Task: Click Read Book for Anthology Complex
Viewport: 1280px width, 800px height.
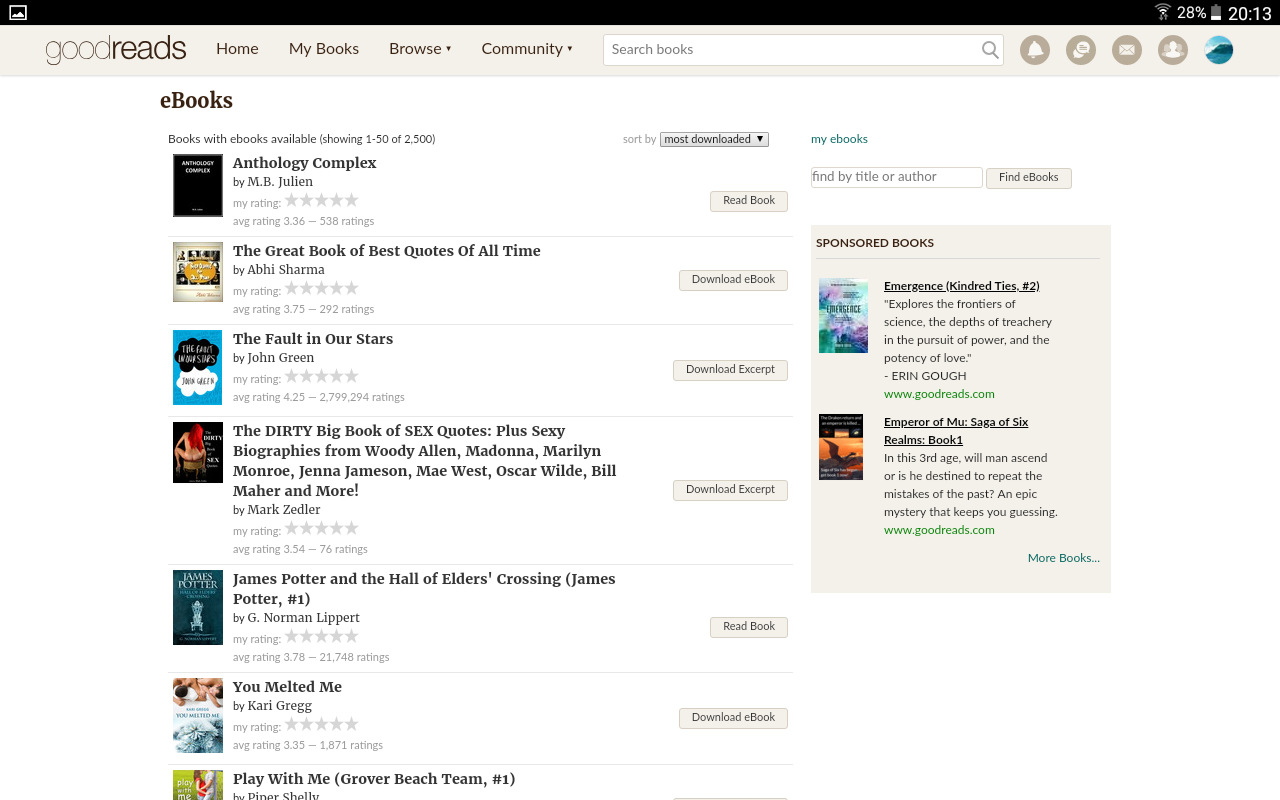Action: (749, 201)
